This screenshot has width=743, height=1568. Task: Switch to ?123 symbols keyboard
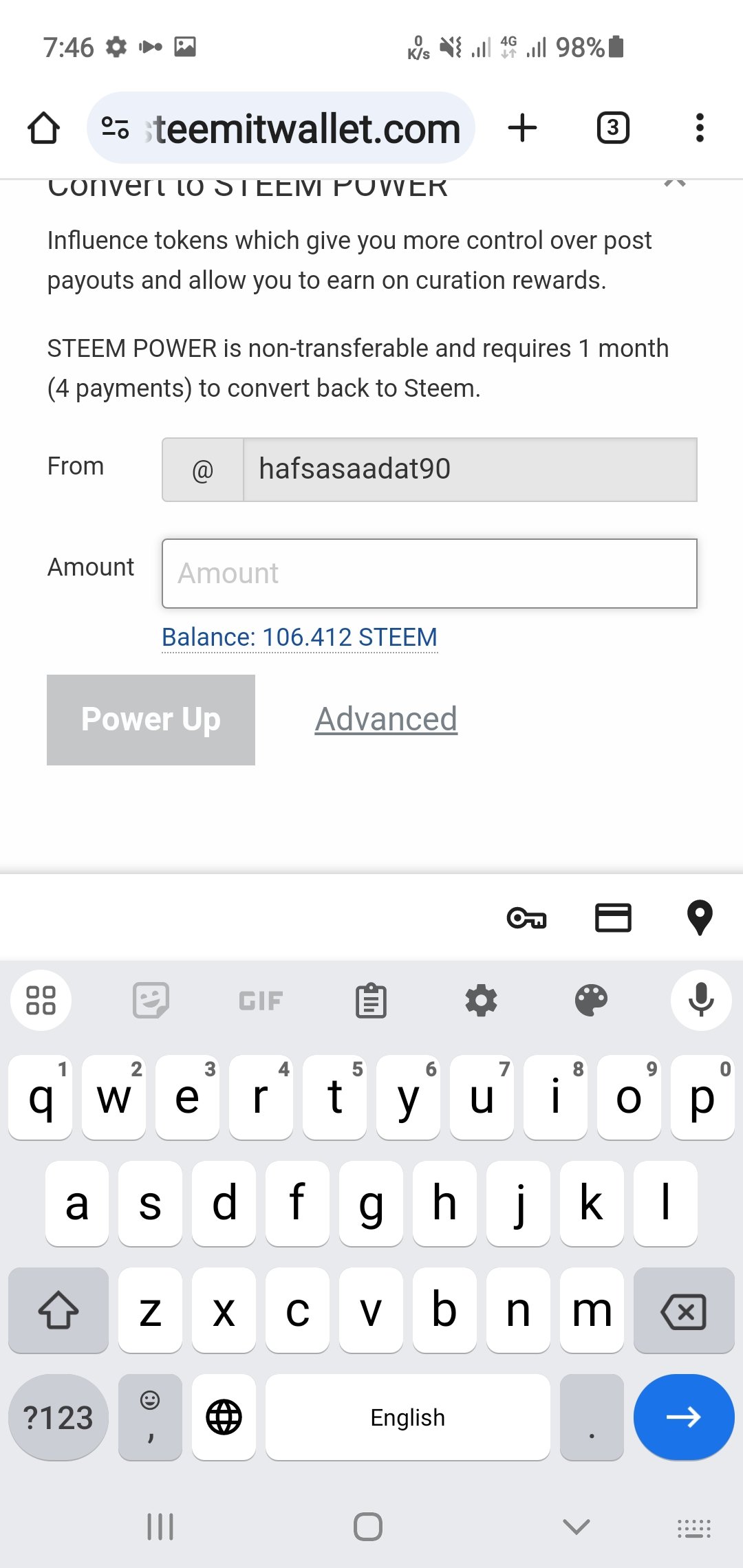tap(58, 1417)
